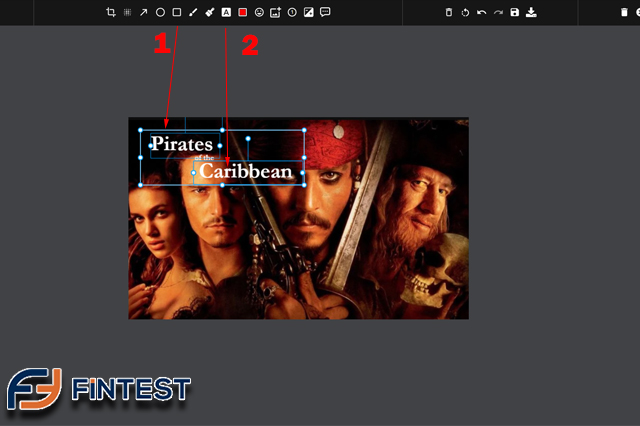This screenshot has width=640, height=426.
Task: Select the Text tool (A icon)
Action: pos(226,12)
